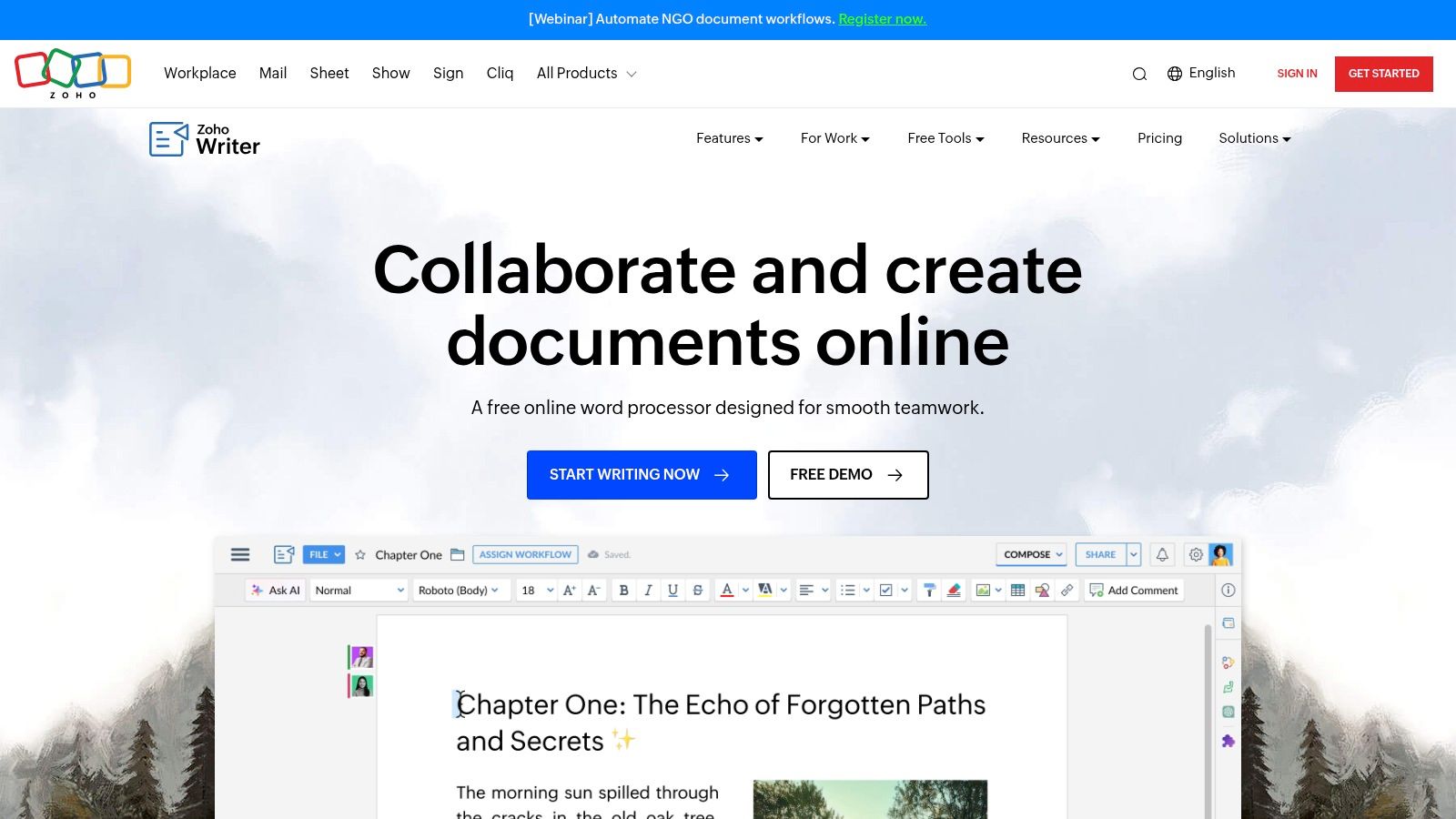Toggle bold formatting
Viewport: 1456px width, 819px height.
tap(623, 590)
